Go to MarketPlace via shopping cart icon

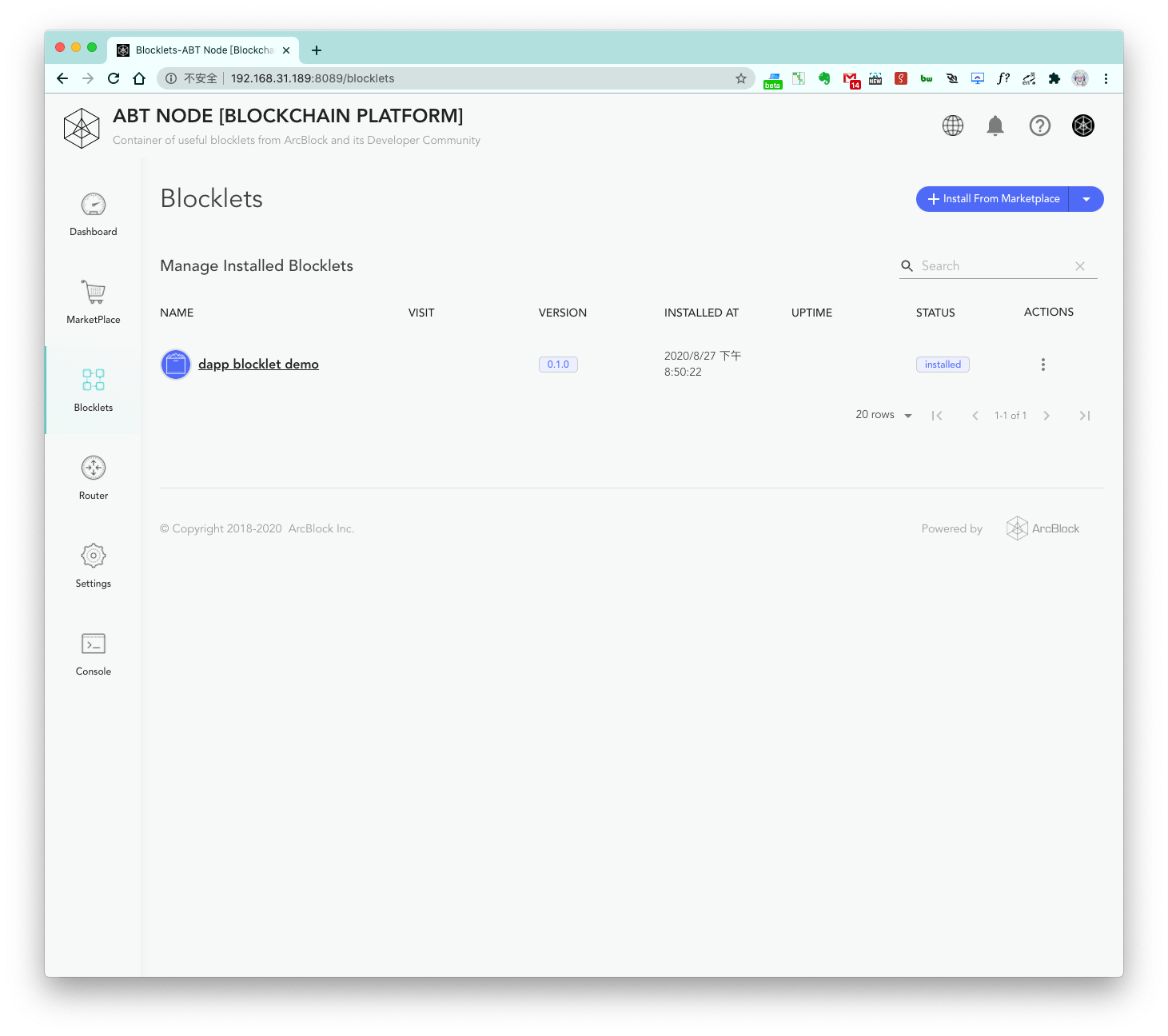click(x=94, y=292)
